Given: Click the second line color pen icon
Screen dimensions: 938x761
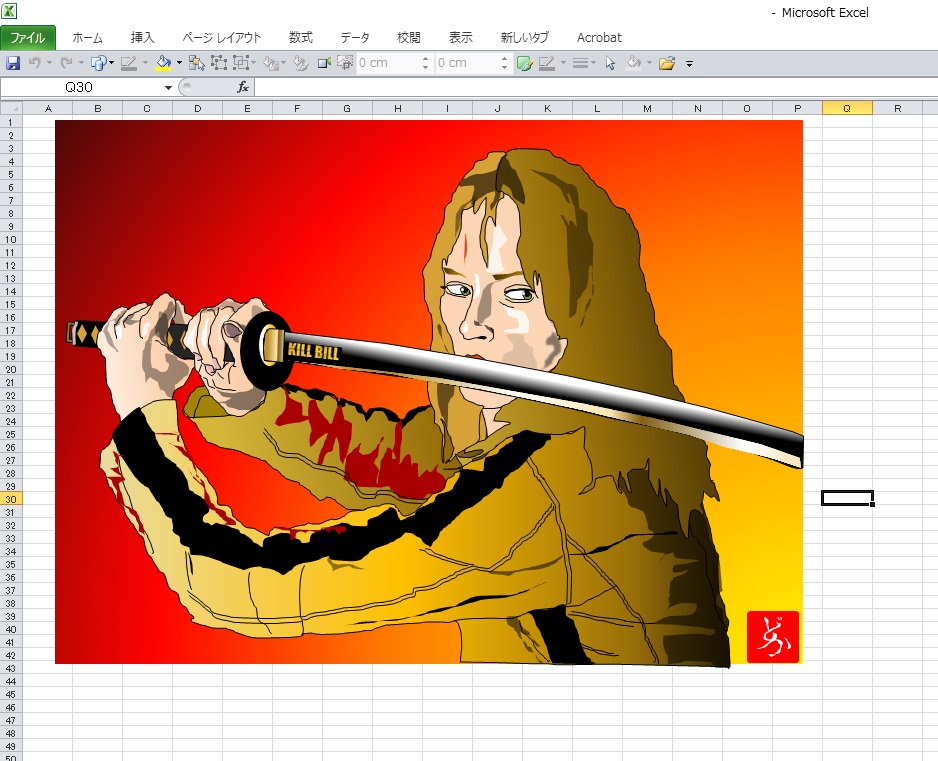Looking at the screenshot, I should [547, 63].
